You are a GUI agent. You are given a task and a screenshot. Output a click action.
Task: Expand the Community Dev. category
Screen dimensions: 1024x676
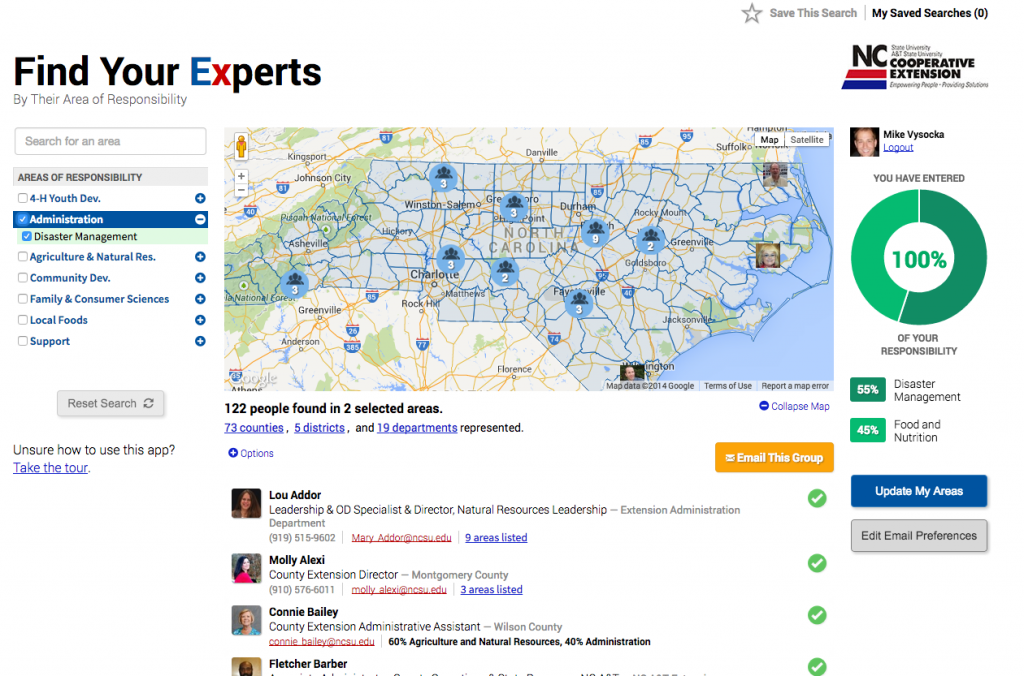pyautogui.click(x=200, y=278)
